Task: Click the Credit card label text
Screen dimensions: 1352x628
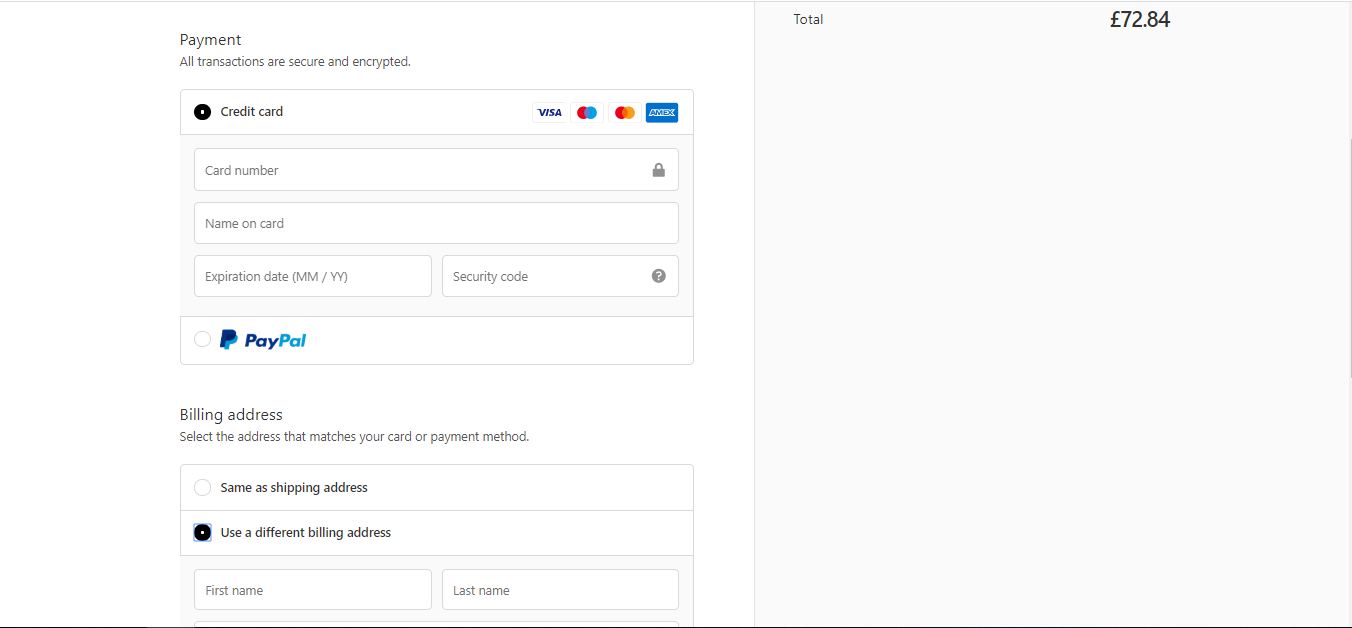Action: (x=252, y=112)
